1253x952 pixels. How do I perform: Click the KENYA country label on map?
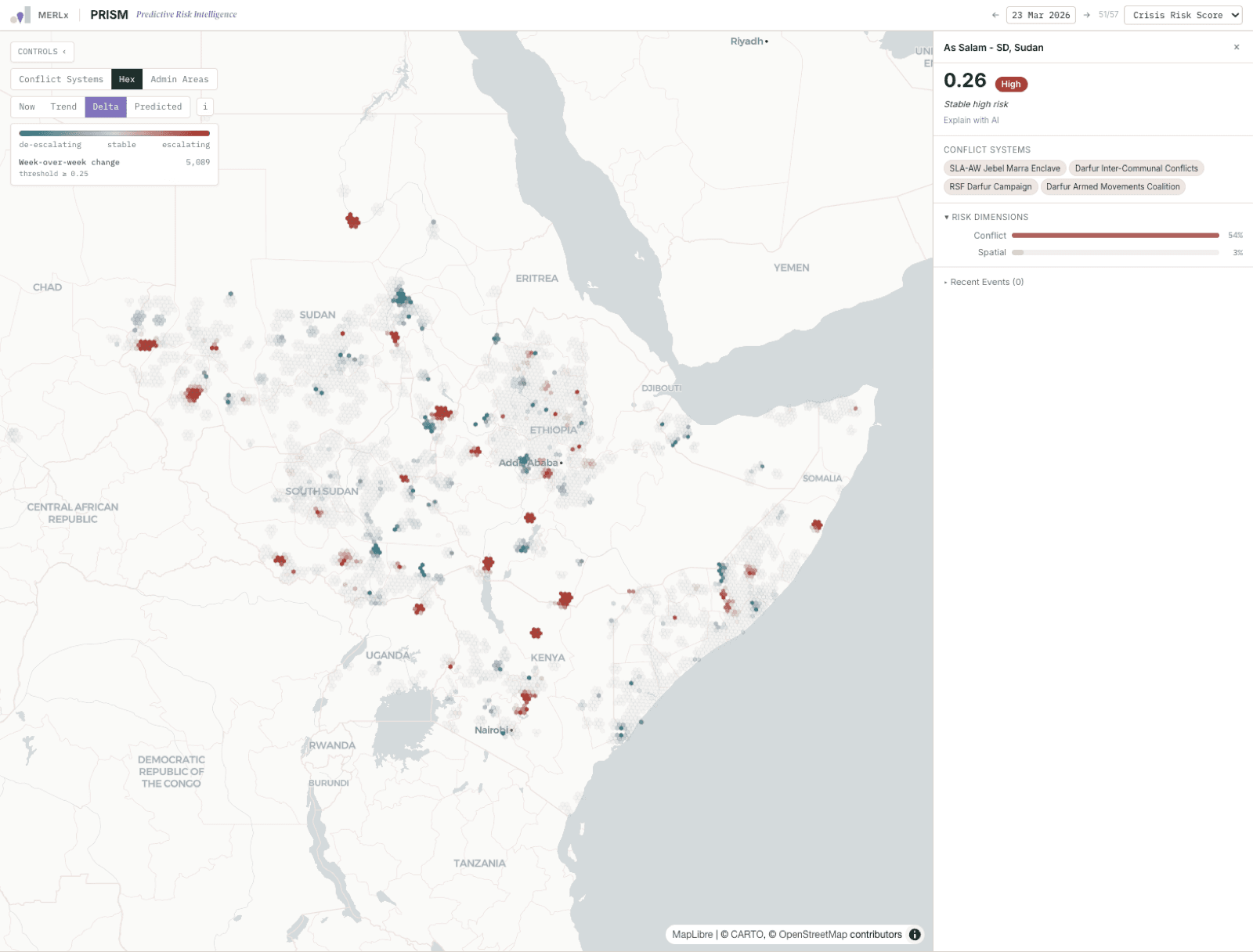point(547,658)
